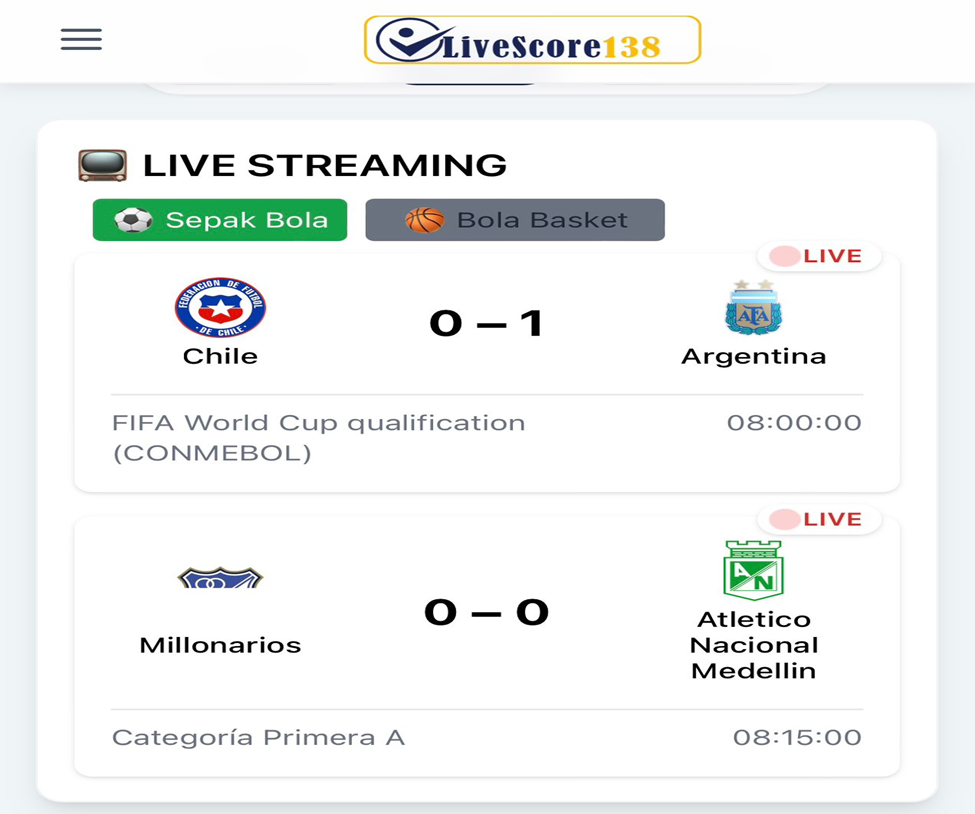Click the Argentina AFA crest

click(753, 307)
